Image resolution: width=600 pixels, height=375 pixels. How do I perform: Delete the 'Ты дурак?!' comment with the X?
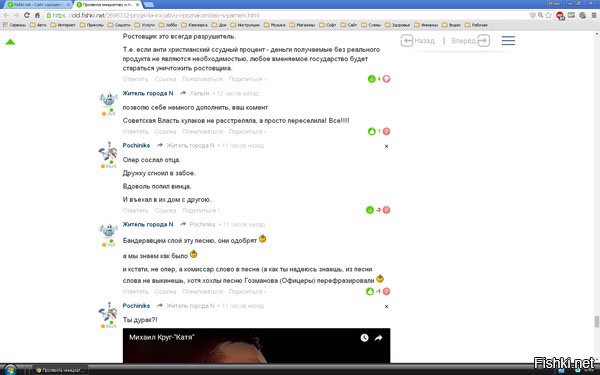[x=386, y=307]
